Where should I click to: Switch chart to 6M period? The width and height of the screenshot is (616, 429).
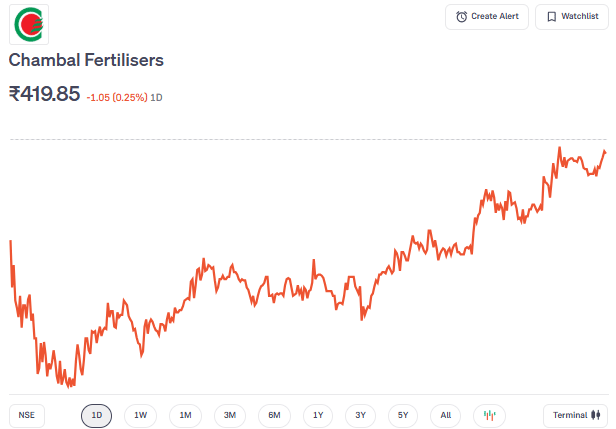coord(273,415)
